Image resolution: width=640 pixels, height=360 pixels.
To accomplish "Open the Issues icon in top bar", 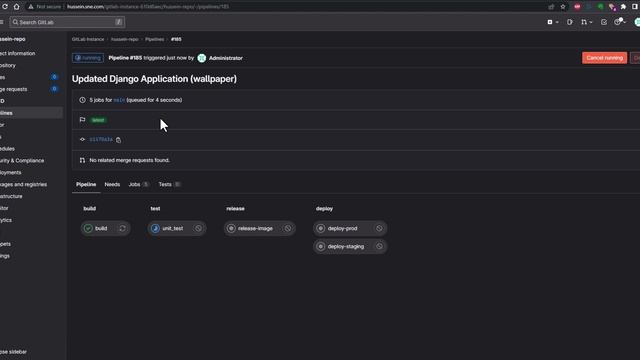I will click(x=570, y=22).
